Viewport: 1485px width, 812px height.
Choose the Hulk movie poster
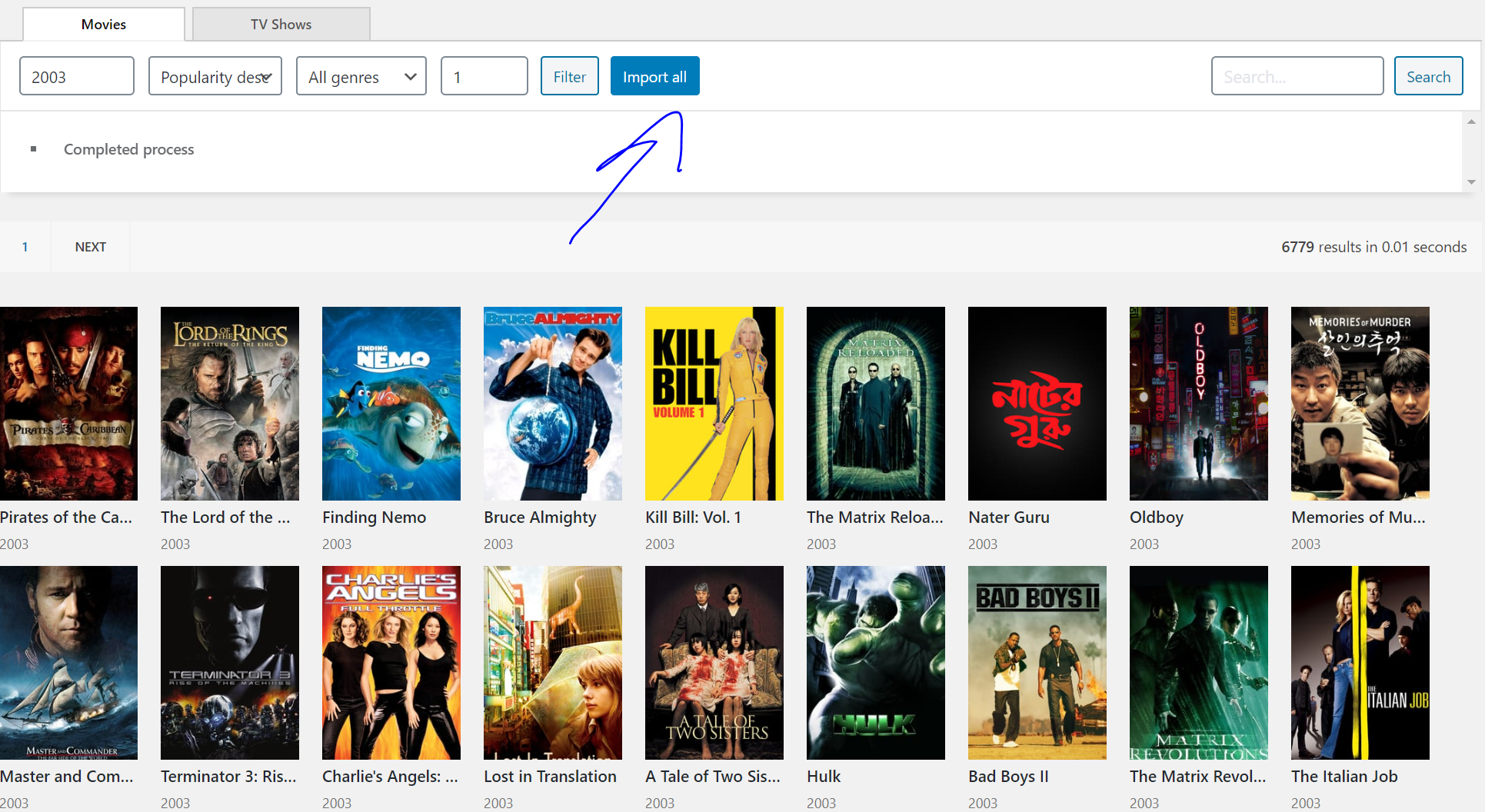click(x=876, y=663)
